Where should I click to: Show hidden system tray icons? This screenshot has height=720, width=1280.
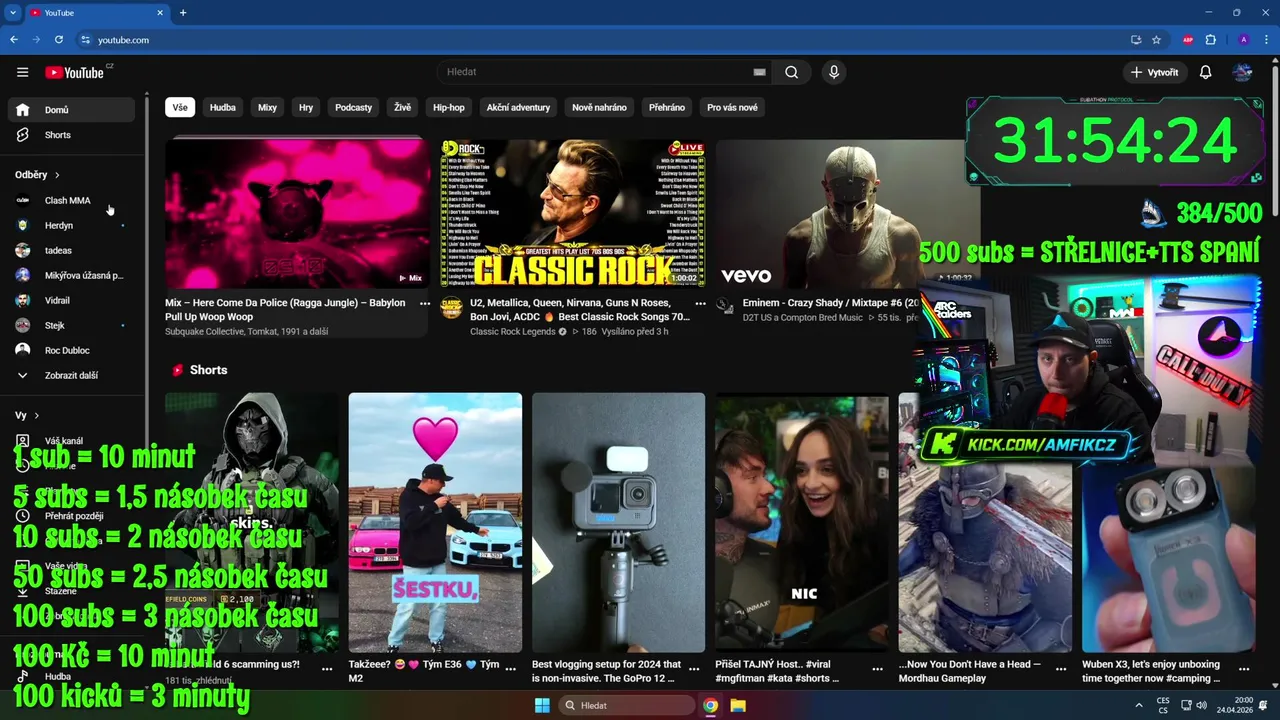tap(1138, 705)
